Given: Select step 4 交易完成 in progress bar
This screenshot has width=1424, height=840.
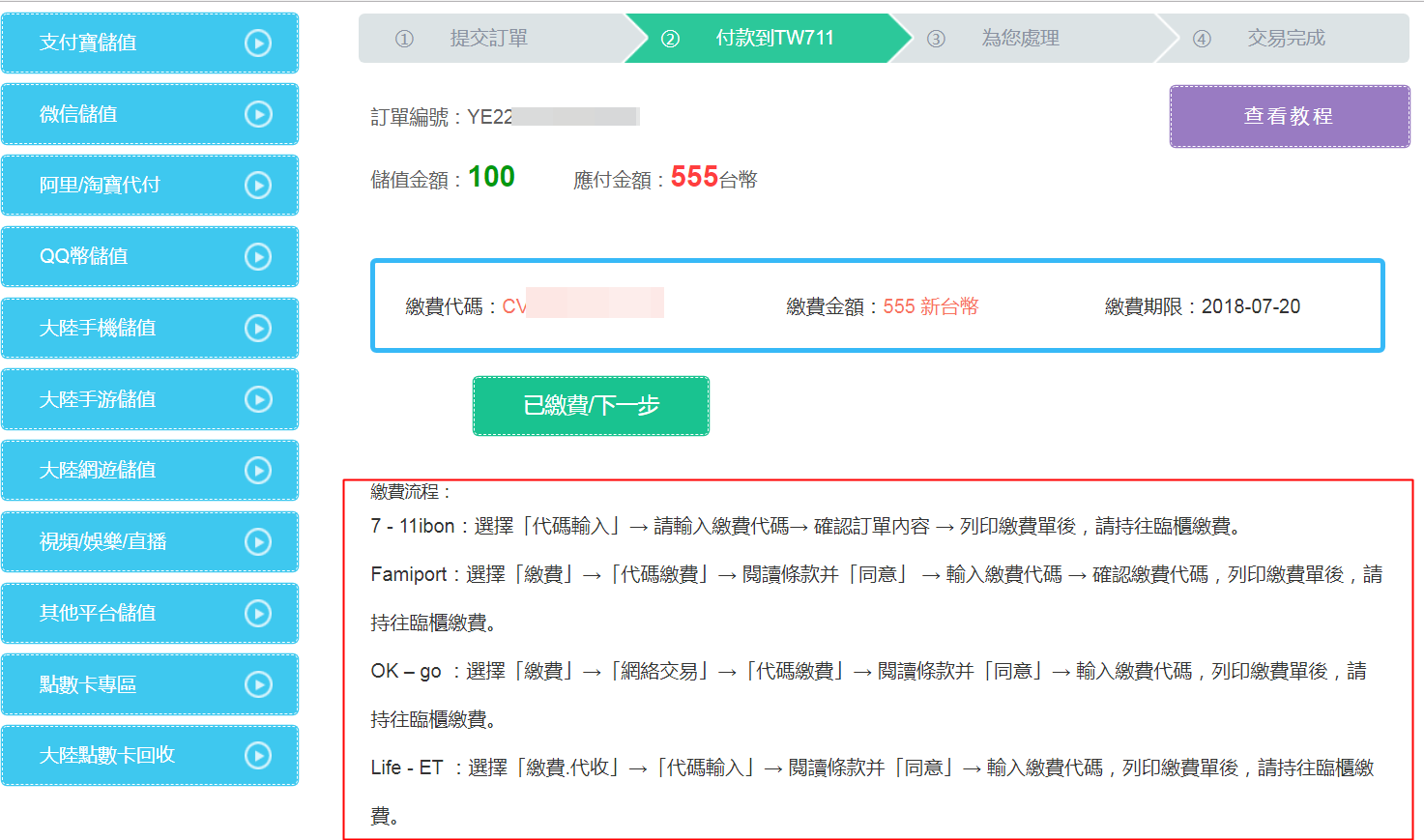Looking at the screenshot, I should click(x=1284, y=39).
